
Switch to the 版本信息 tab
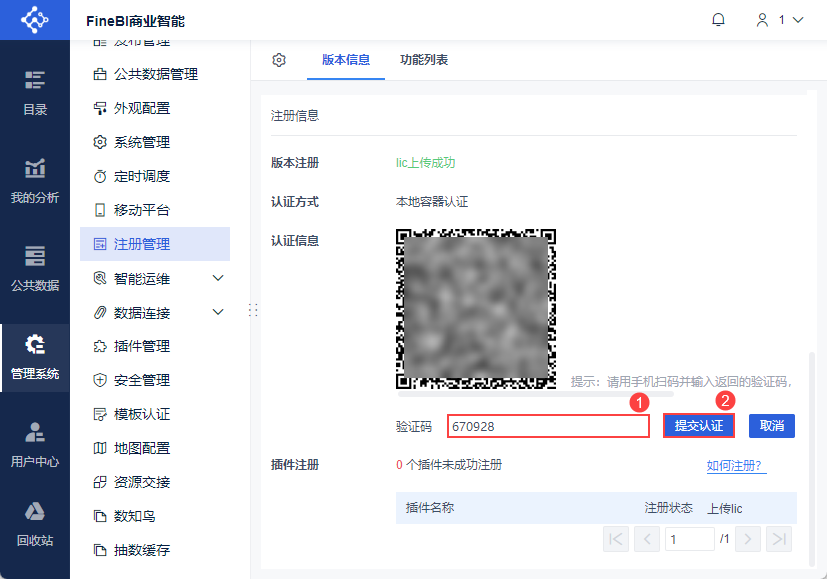[x=346, y=60]
